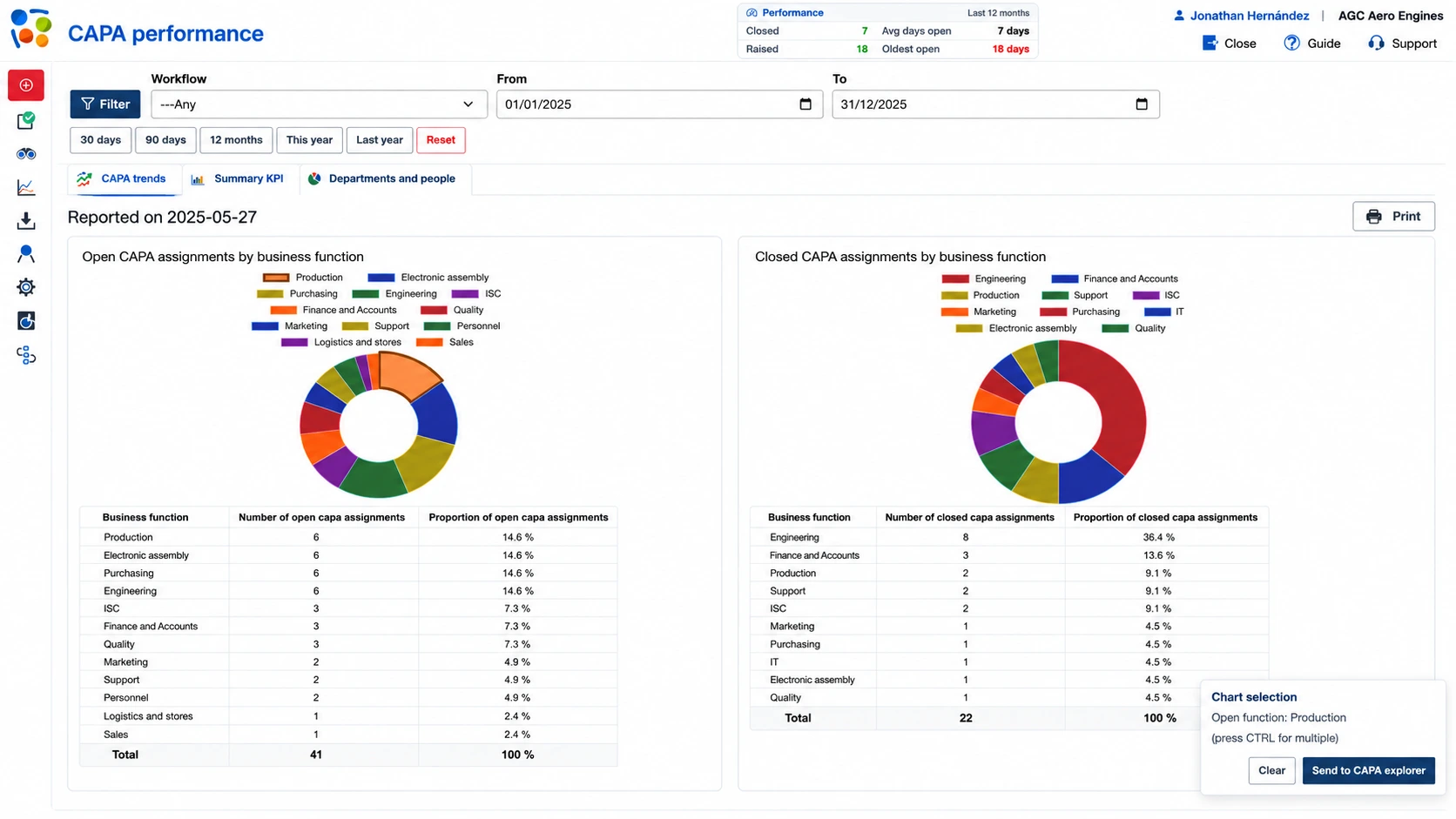The width and height of the screenshot is (1456, 819).
Task: Click the Support headset icon
Action: pos(1376,44)
